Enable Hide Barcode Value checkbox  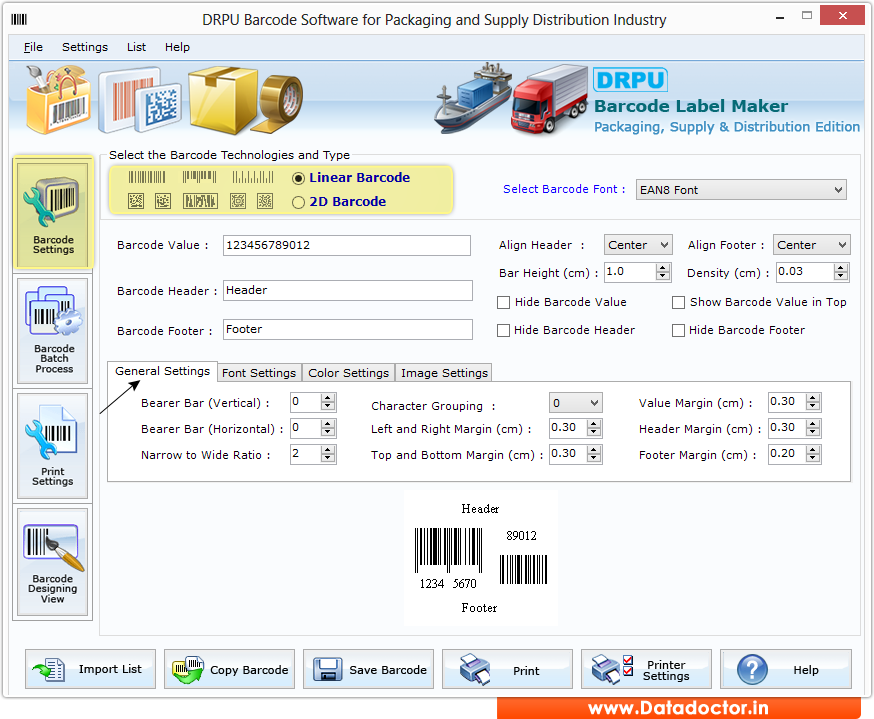click(503, 303)
